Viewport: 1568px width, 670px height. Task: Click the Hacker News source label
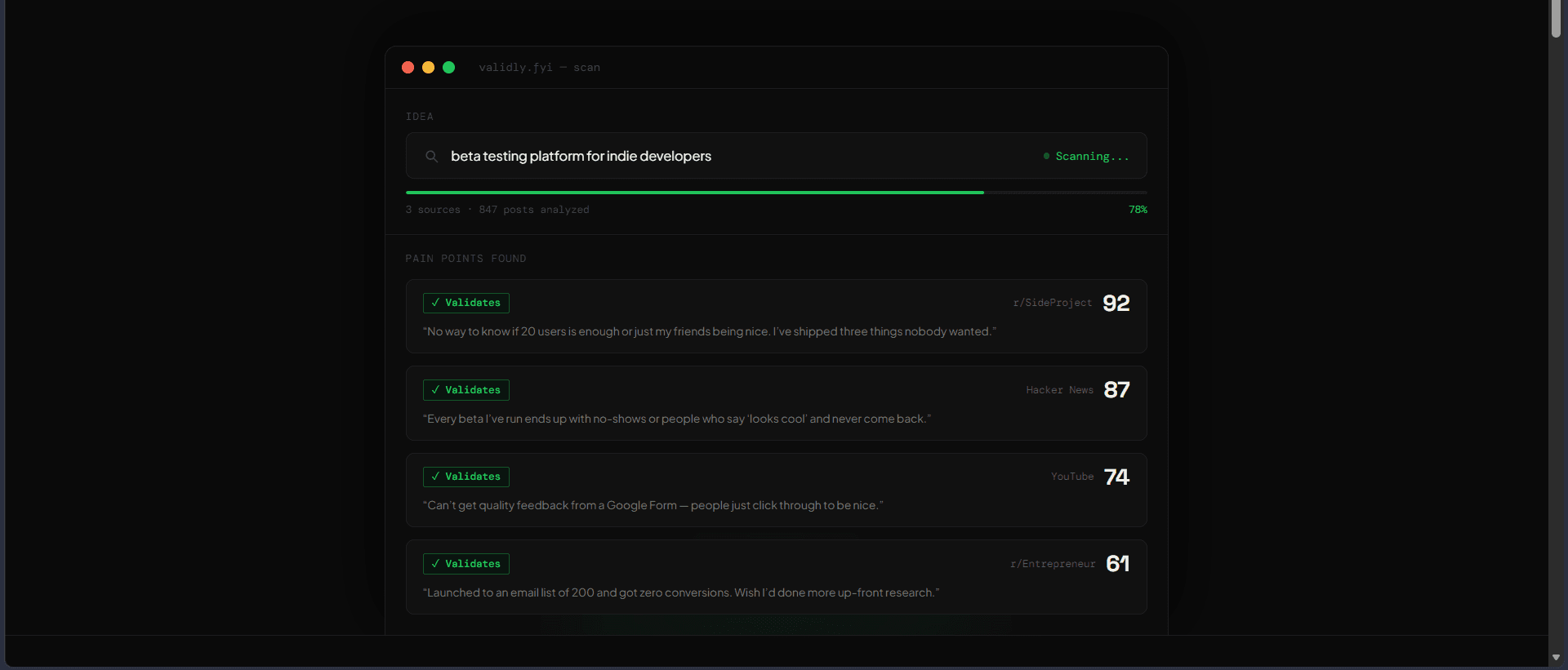(x=1060, y=390)
